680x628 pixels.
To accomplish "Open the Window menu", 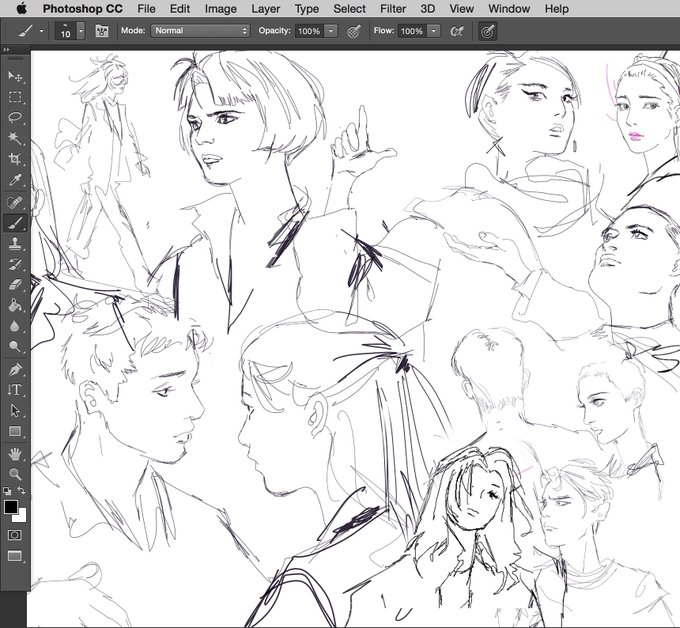I will pyautogui.click(x=509, y=9).
